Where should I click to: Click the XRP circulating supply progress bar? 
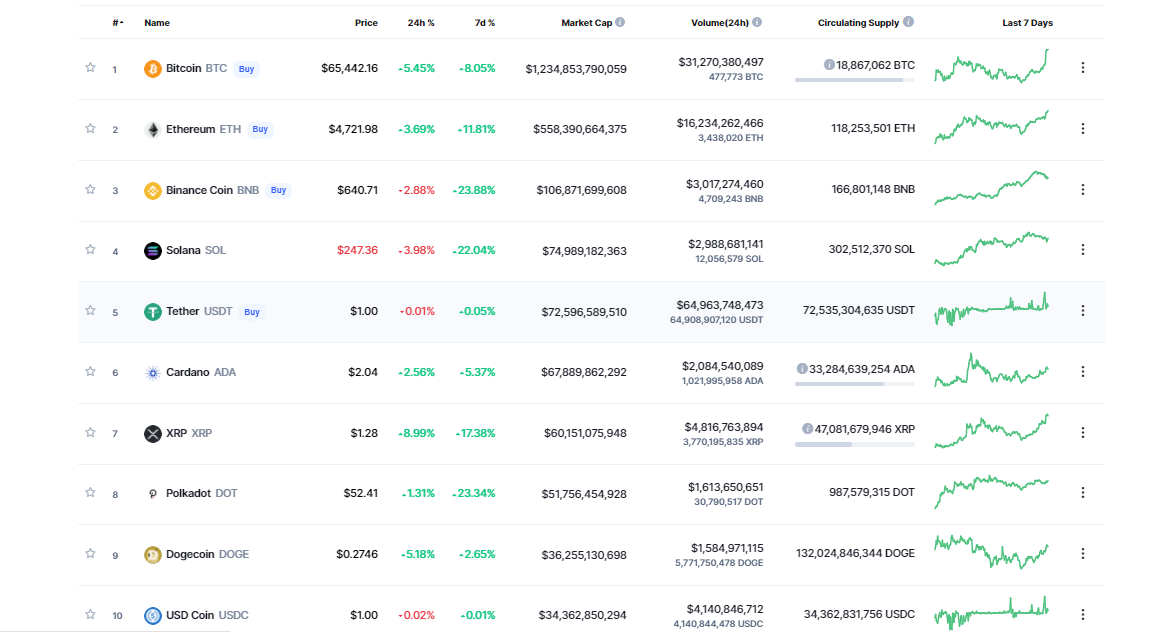855,444
